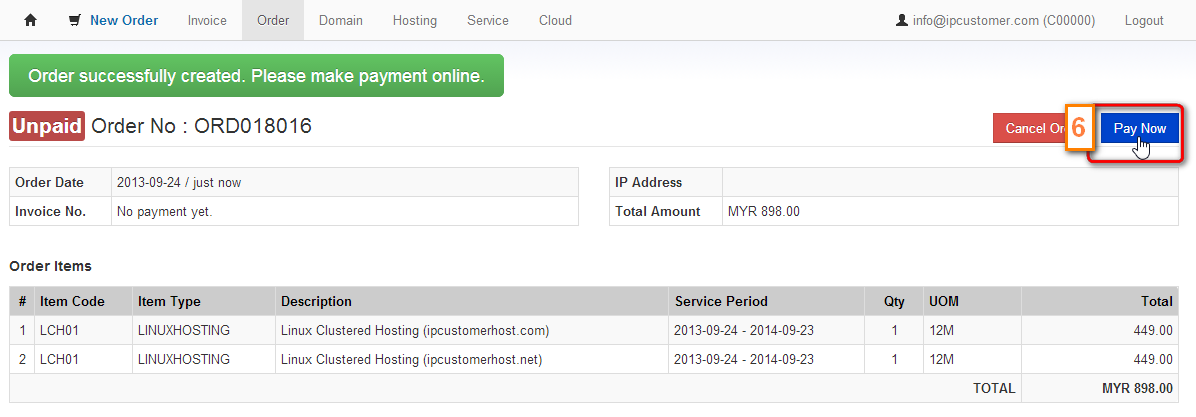The width and height of the screenshot is (1196, 417).
Task: Select the ipcustomerhost.com hosting row
Action: [x=593, y=331]
